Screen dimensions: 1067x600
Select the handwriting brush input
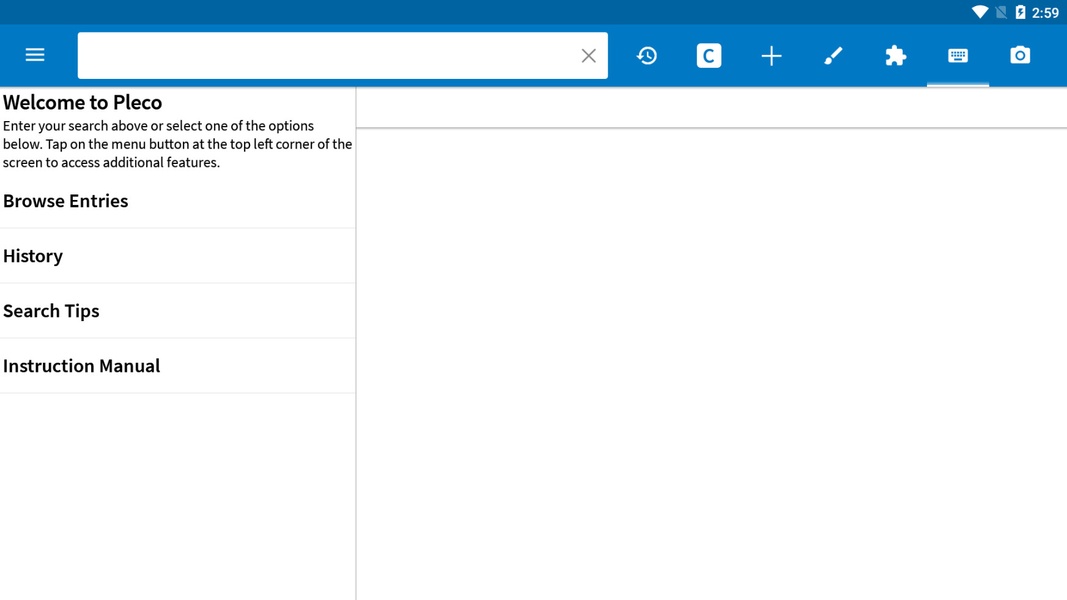coord(834,56)
